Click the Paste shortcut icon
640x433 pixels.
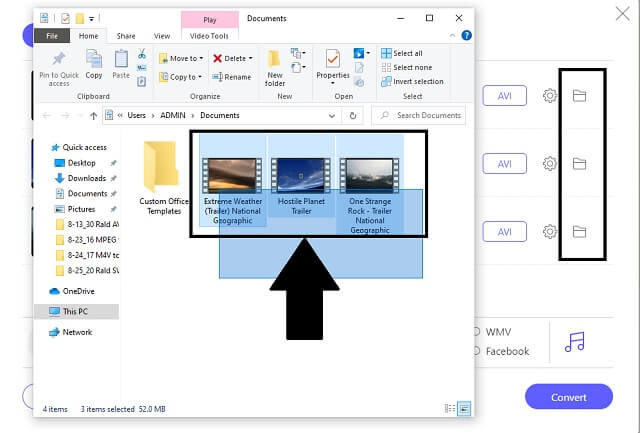[x=142, y=81]
